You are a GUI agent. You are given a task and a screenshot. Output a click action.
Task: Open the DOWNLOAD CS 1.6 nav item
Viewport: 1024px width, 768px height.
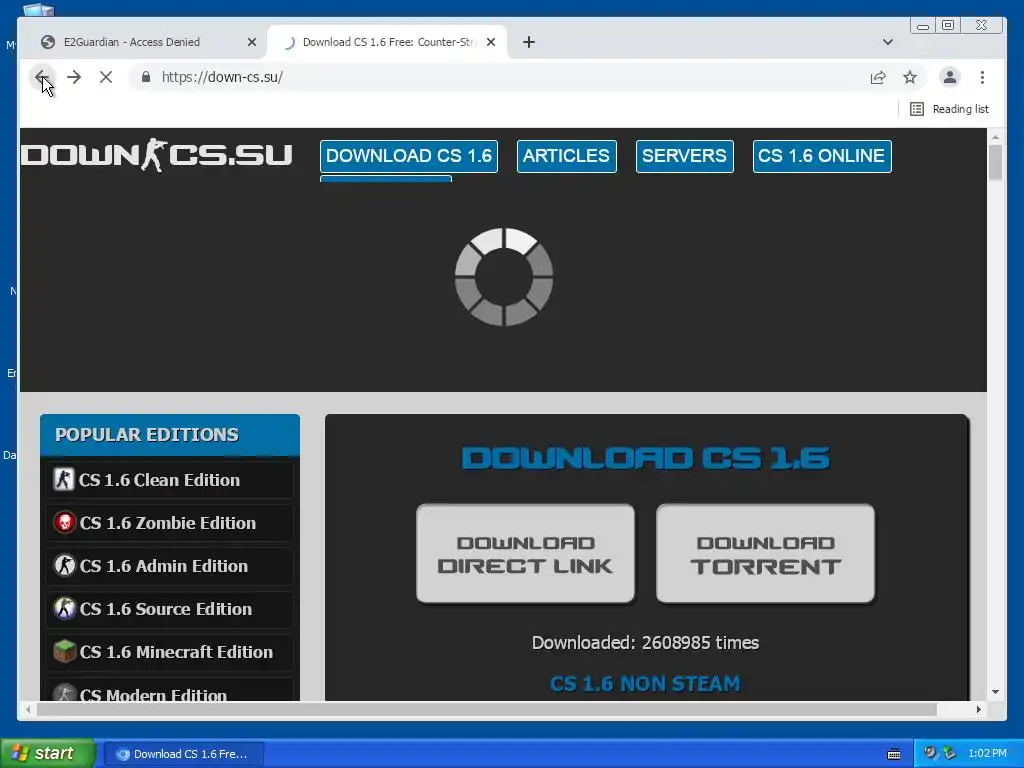[x=409, y=156]
